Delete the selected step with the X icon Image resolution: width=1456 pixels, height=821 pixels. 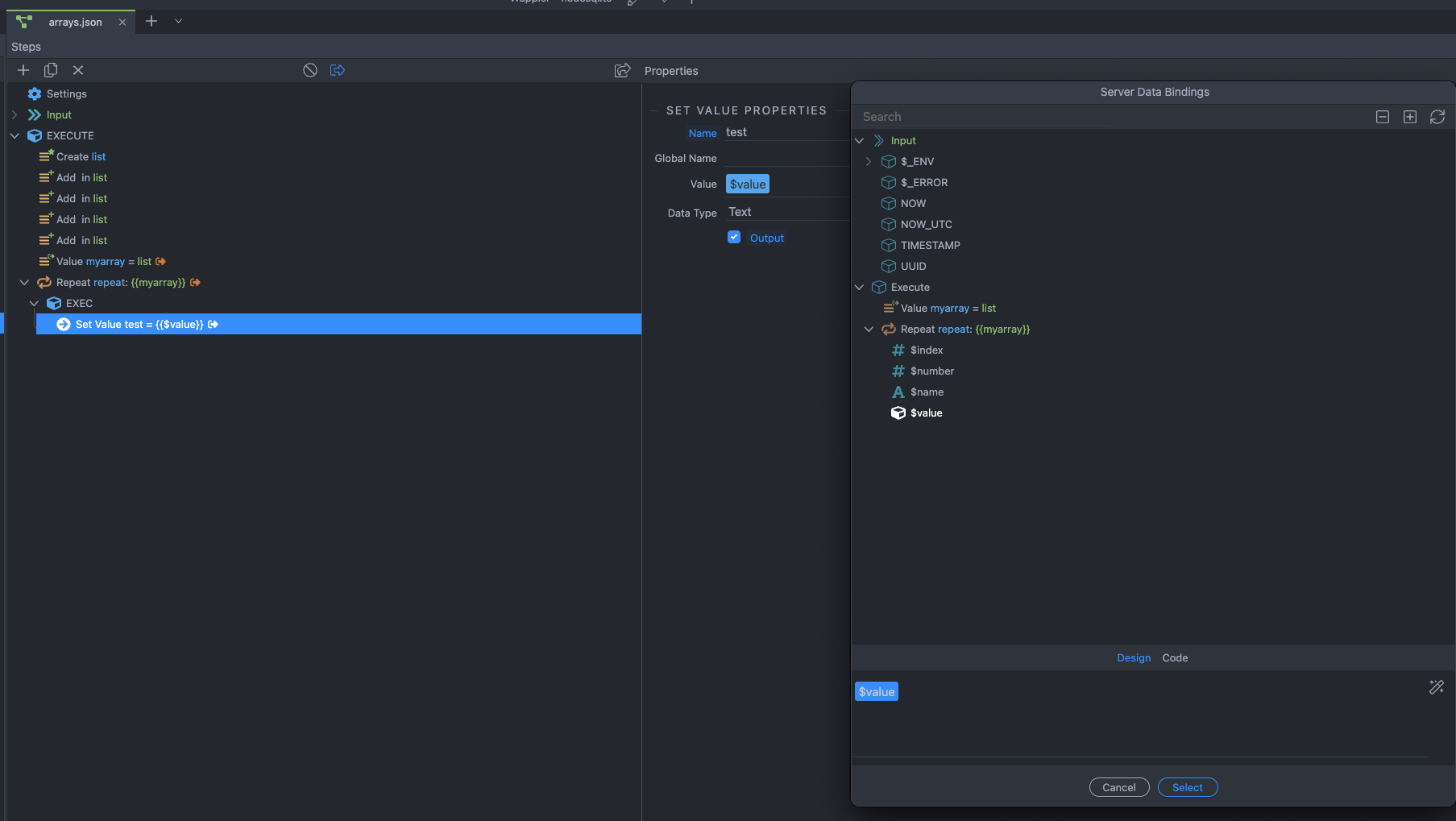78,70
